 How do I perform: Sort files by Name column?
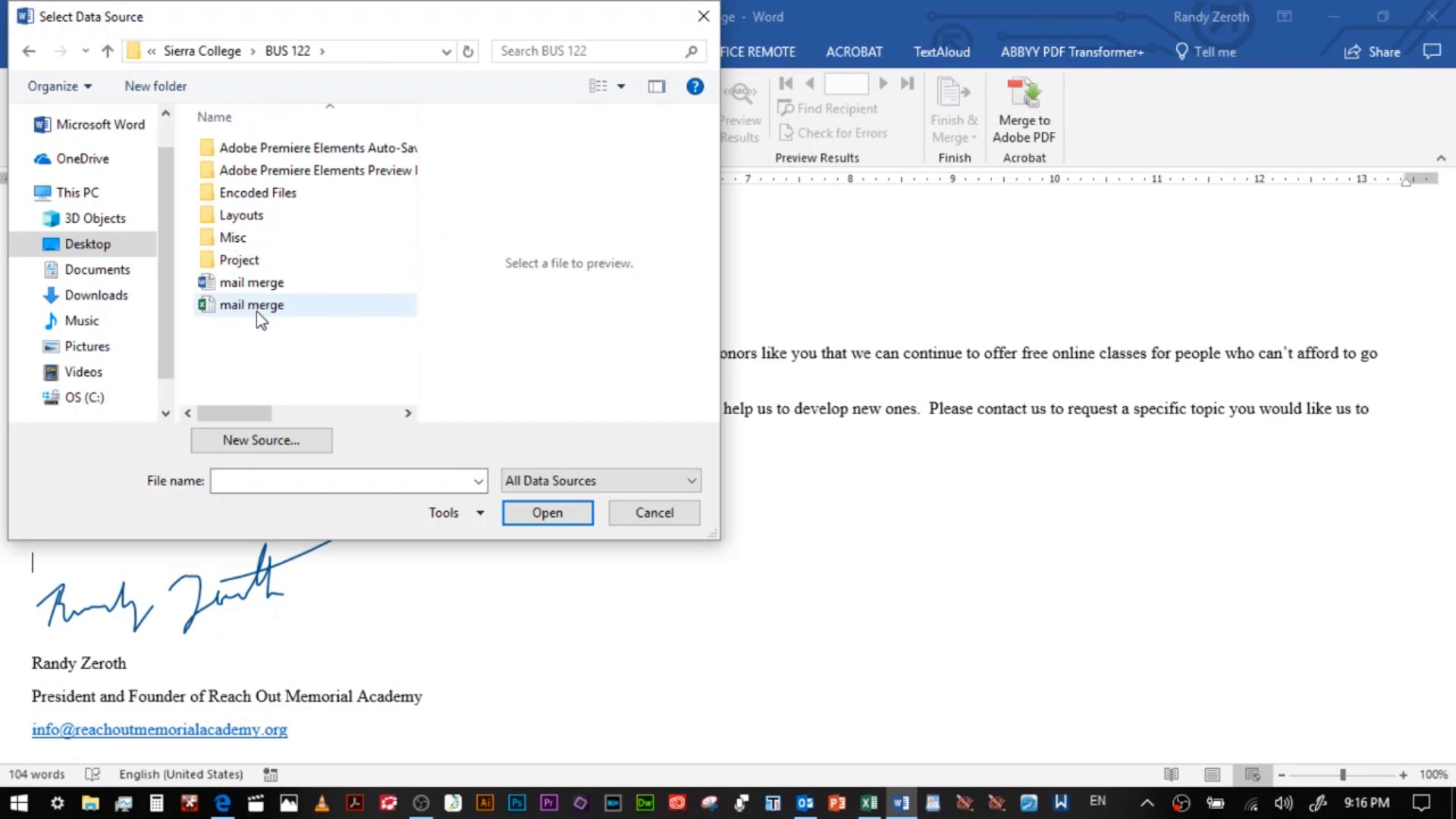215,118
